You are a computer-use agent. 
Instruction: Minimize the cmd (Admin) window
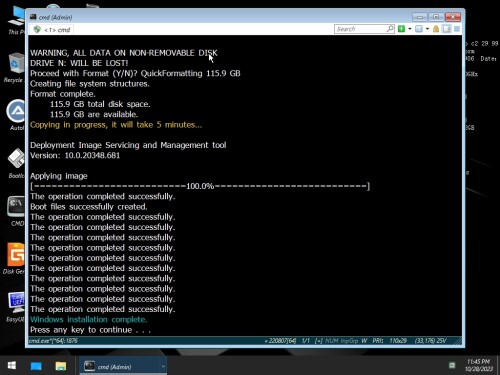[420, 17]
